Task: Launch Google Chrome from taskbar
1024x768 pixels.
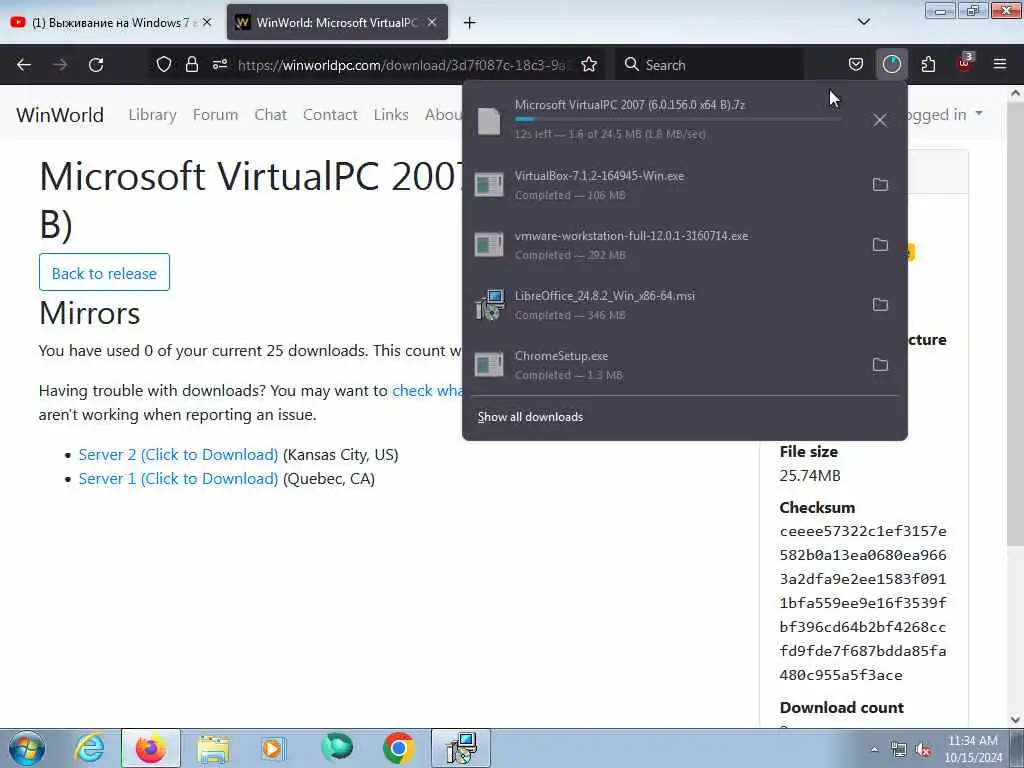Action: point(398,748)
